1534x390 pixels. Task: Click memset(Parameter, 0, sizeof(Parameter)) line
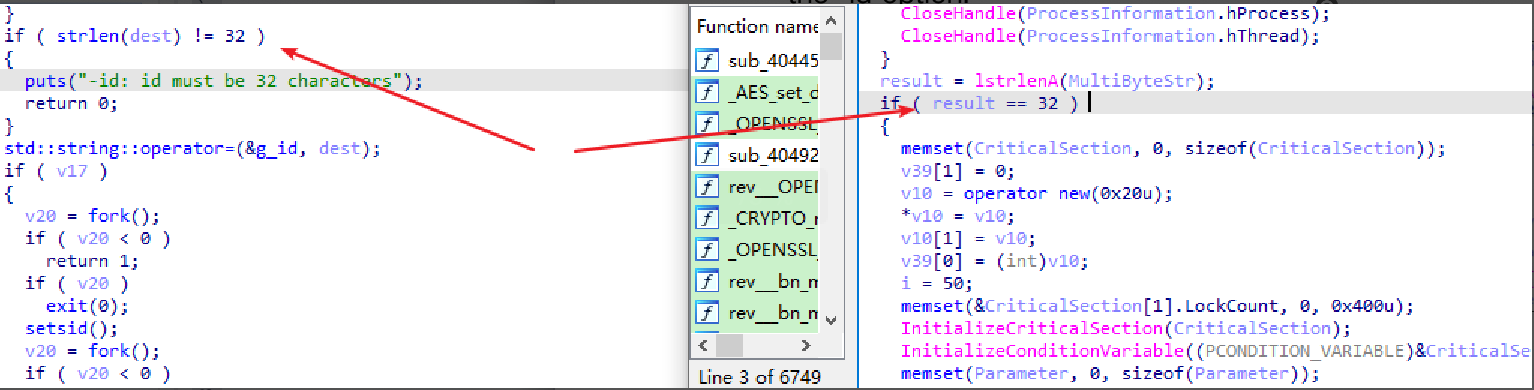(1109, 373)
